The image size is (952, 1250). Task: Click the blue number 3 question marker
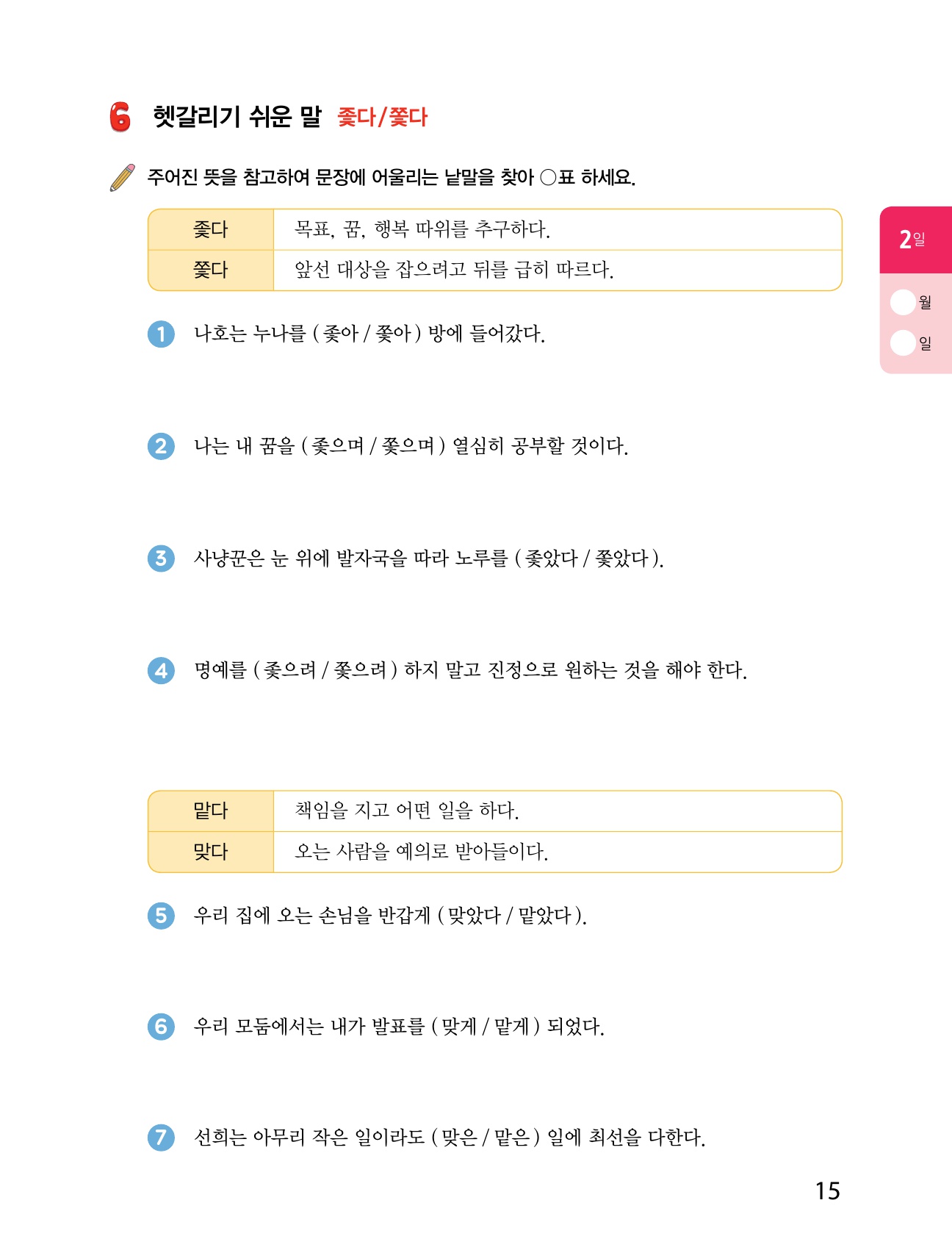(161, 558)
